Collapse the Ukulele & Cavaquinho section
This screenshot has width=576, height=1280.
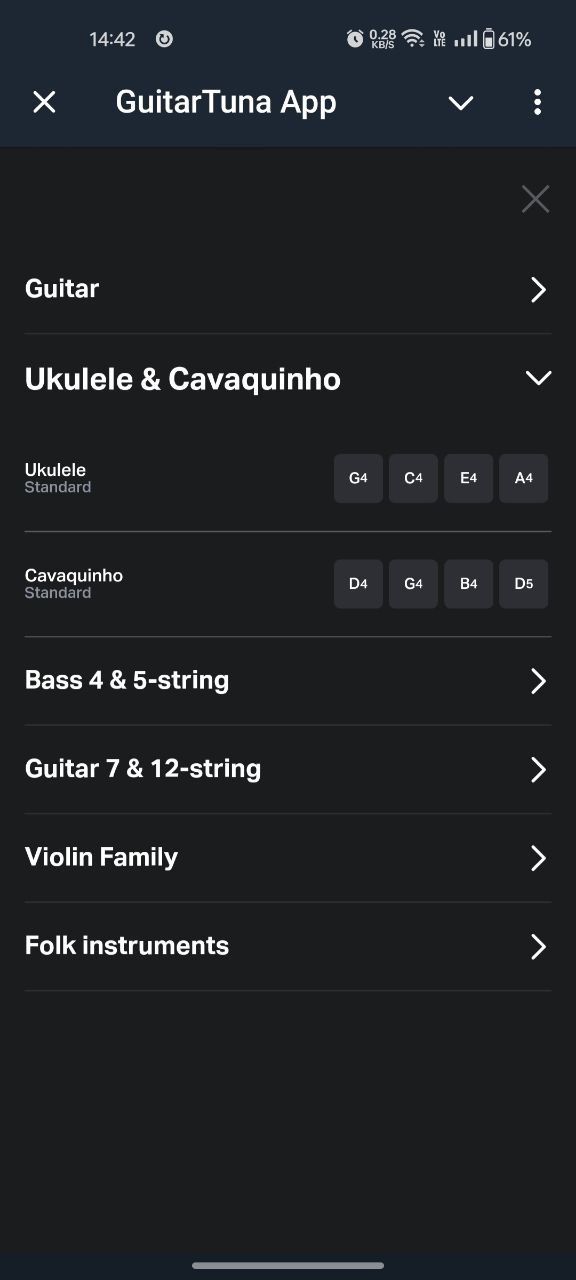tap(288, 379)
